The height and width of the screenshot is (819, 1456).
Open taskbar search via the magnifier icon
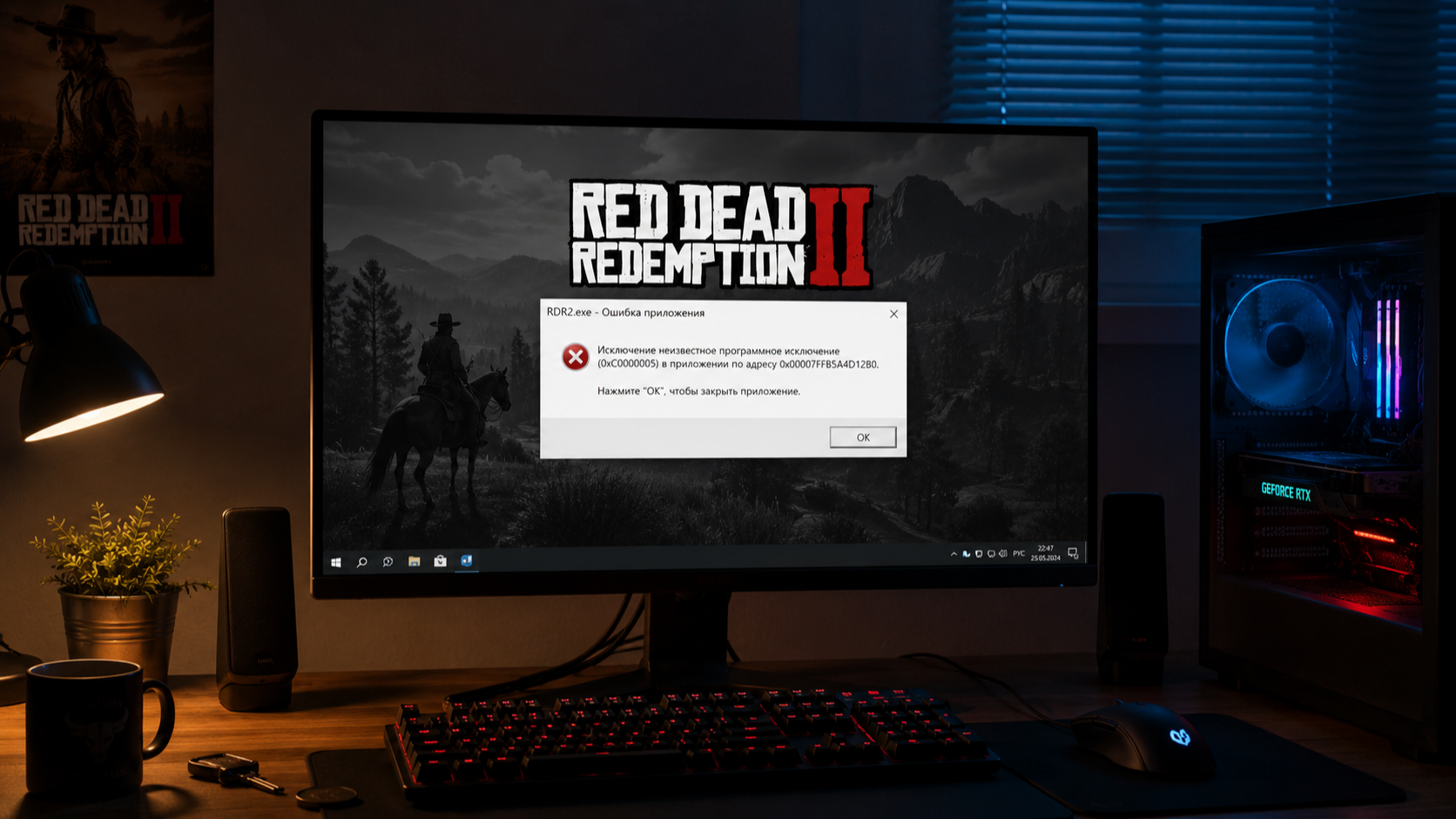[x=362, y=562]
